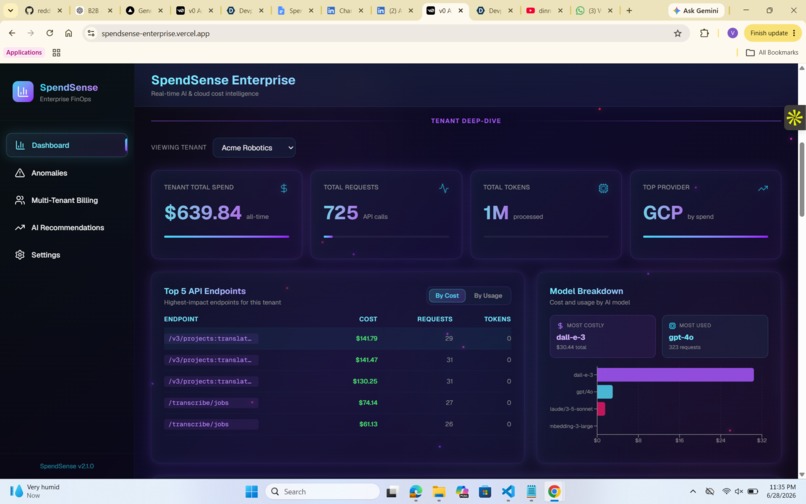Image resolution: width=806 pixels, height=504 pixels.
Task: Switch to the GitHub browser tab
Action: (43, 10)
